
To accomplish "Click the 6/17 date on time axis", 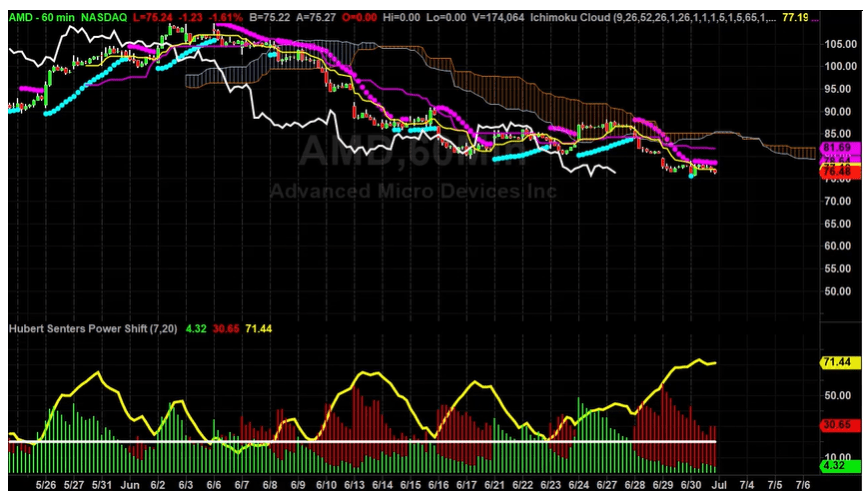I will [x=466, y=485].
